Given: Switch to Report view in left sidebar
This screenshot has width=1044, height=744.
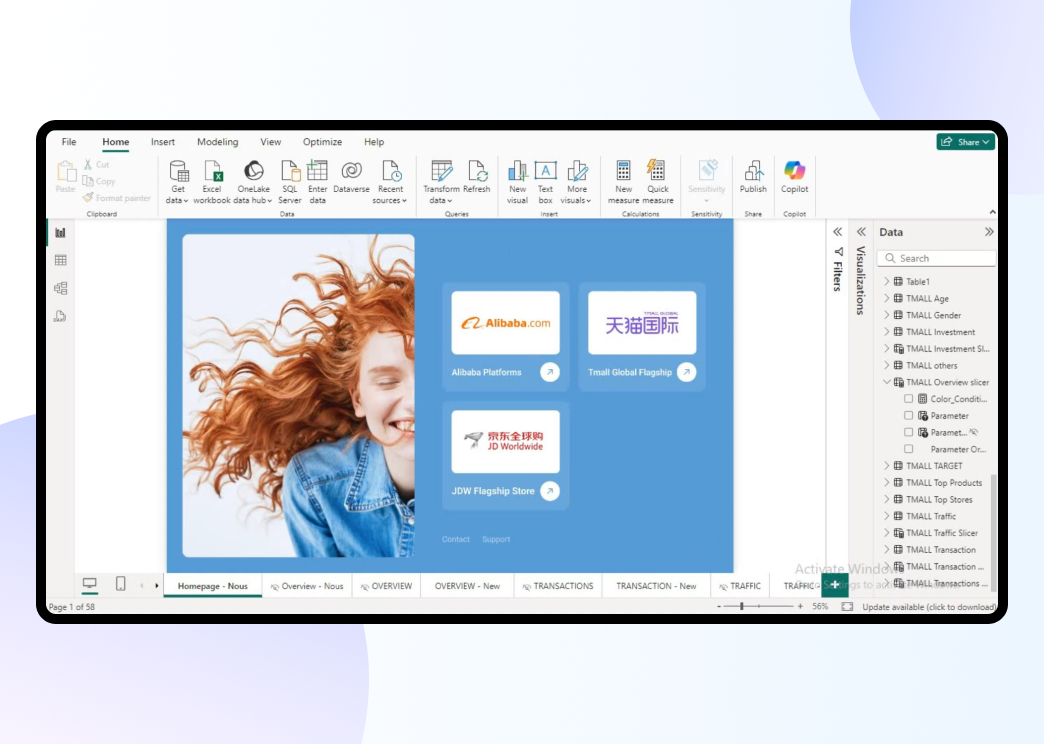Looking at the screenshot, I should (x=61, y=232).
